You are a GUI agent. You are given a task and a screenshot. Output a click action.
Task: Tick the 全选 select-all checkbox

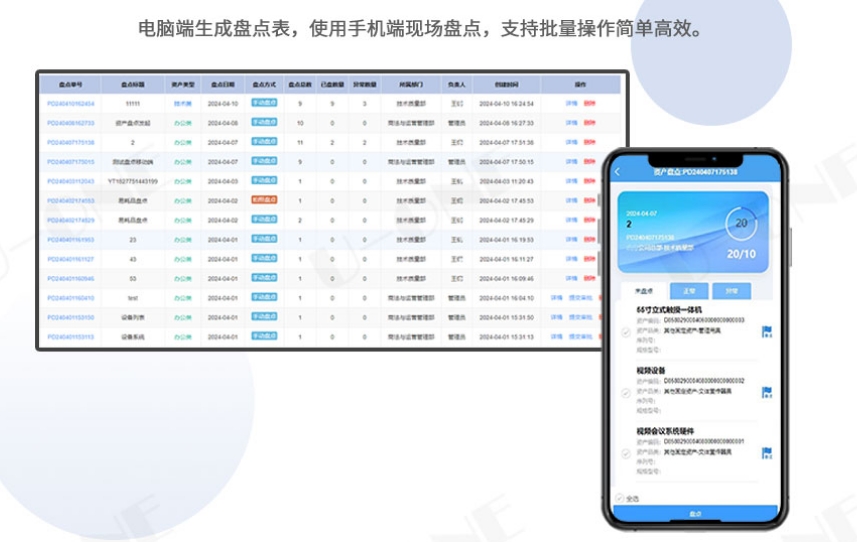pyautogui.click(x=620, y=498)
